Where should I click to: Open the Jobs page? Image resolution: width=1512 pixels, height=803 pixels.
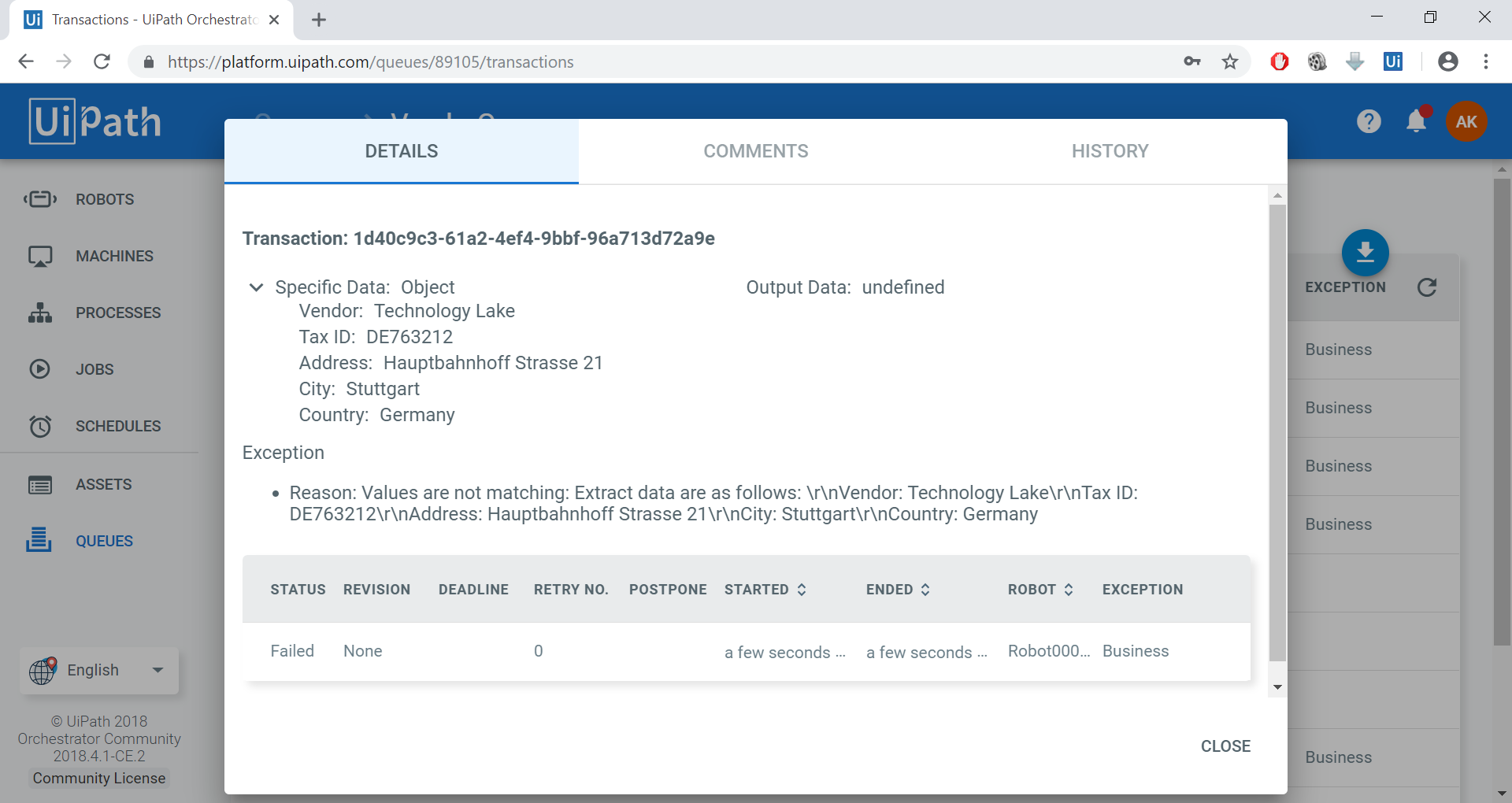click(x=99, y=369)
